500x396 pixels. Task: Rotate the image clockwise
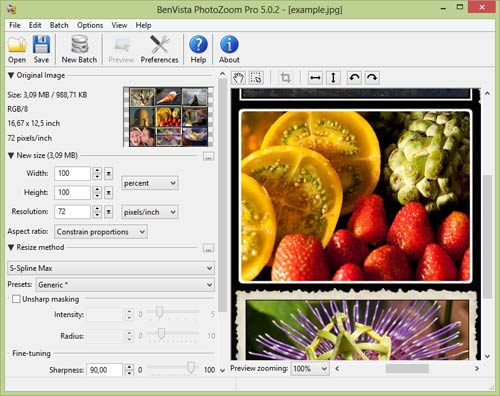[372, 78]
